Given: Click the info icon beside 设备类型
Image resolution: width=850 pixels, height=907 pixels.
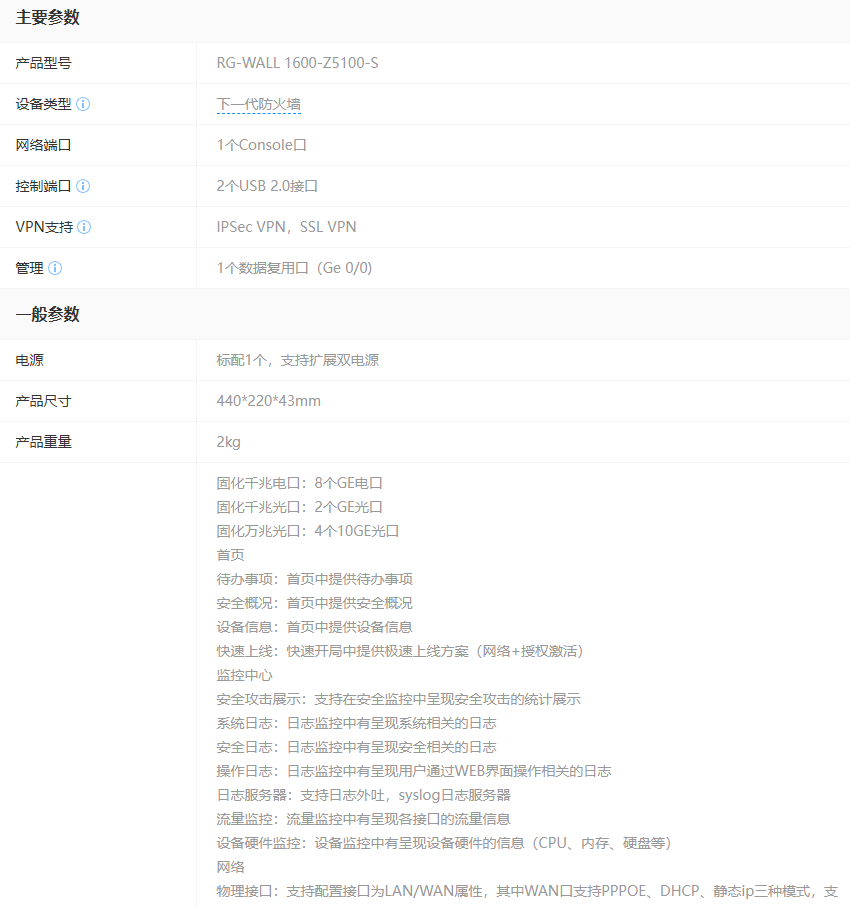Looking at the screenshot, I should [x=83, y=104].
